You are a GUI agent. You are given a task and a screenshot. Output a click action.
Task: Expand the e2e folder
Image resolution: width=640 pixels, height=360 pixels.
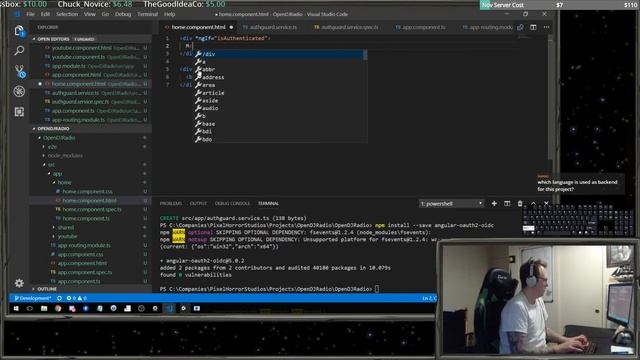tap(52, 147)
